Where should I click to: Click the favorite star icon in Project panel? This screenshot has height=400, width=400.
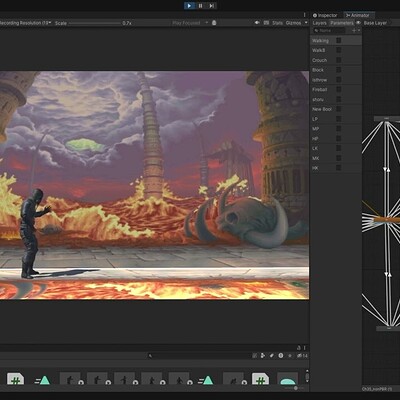(289, 356)
